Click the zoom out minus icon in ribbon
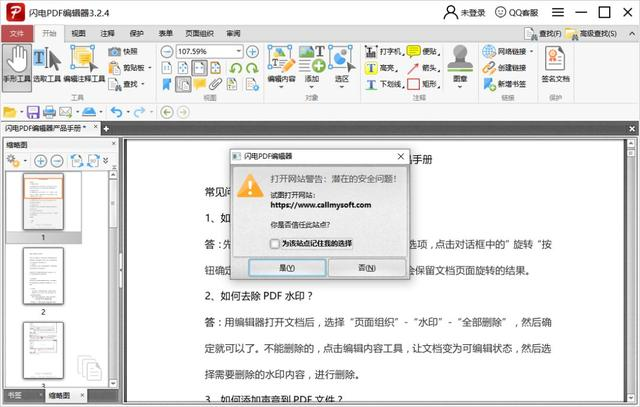Image resolution: width=640 pixels, height=407 pixels. [x=167, y=51]
